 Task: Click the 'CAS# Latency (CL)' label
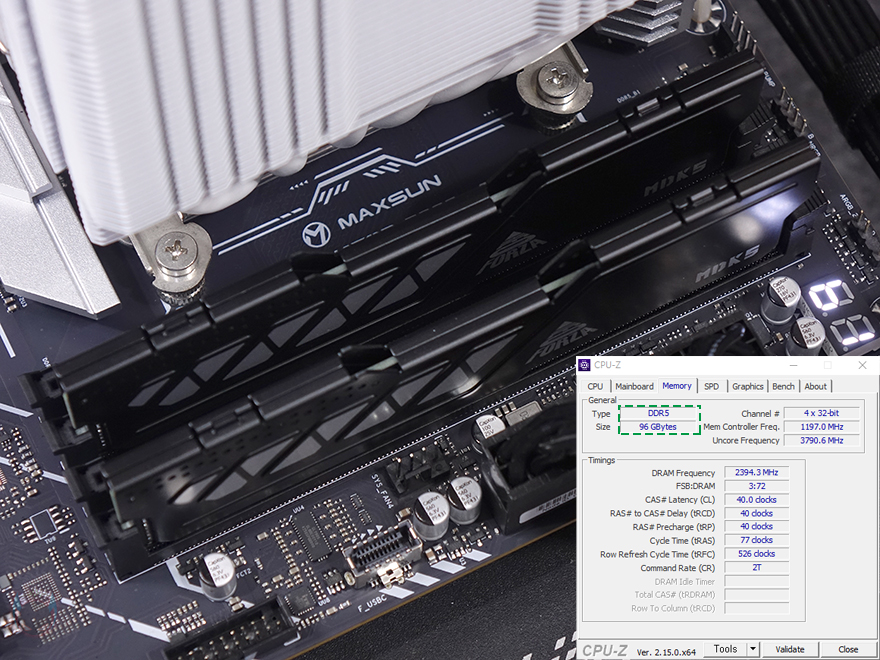point(680,500)
